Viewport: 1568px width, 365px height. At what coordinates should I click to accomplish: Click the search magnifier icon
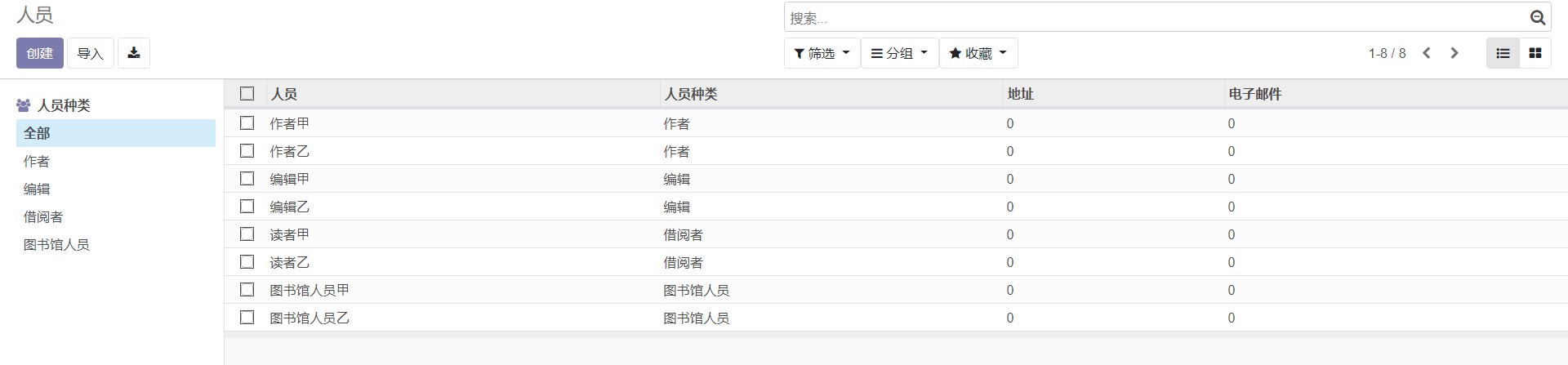[x=1537, y=17]
